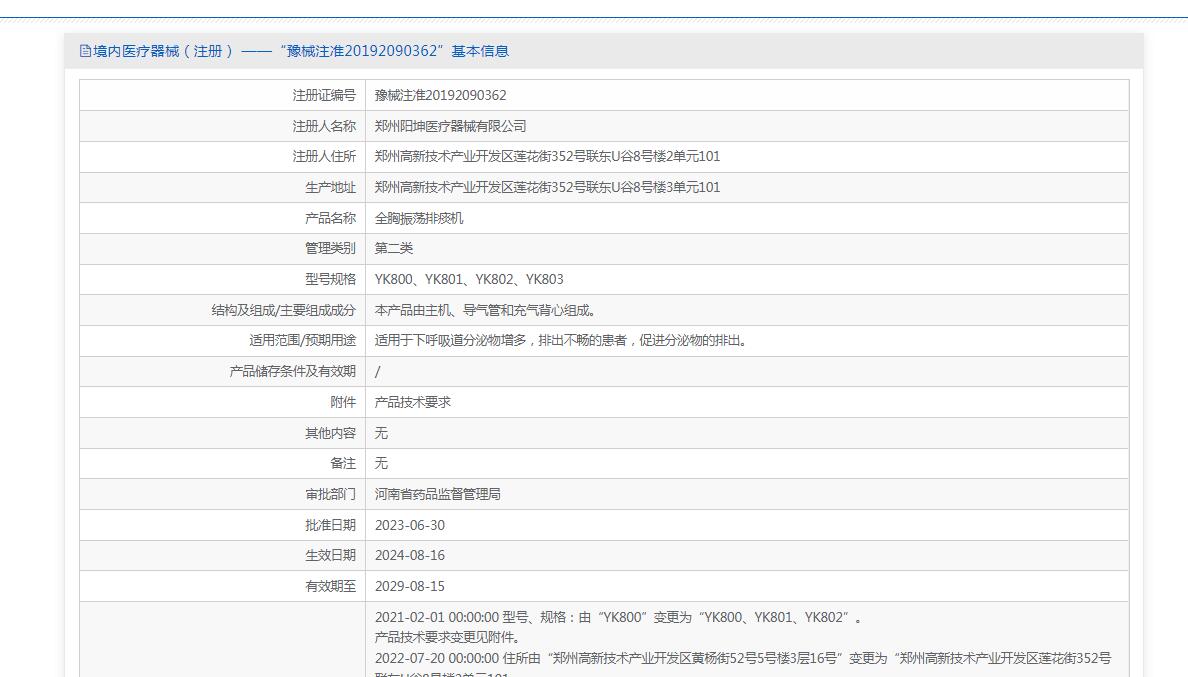Select production address ending 8号楼3单元101
This screenshot has width=1188, height=677.
coord(547,188)
